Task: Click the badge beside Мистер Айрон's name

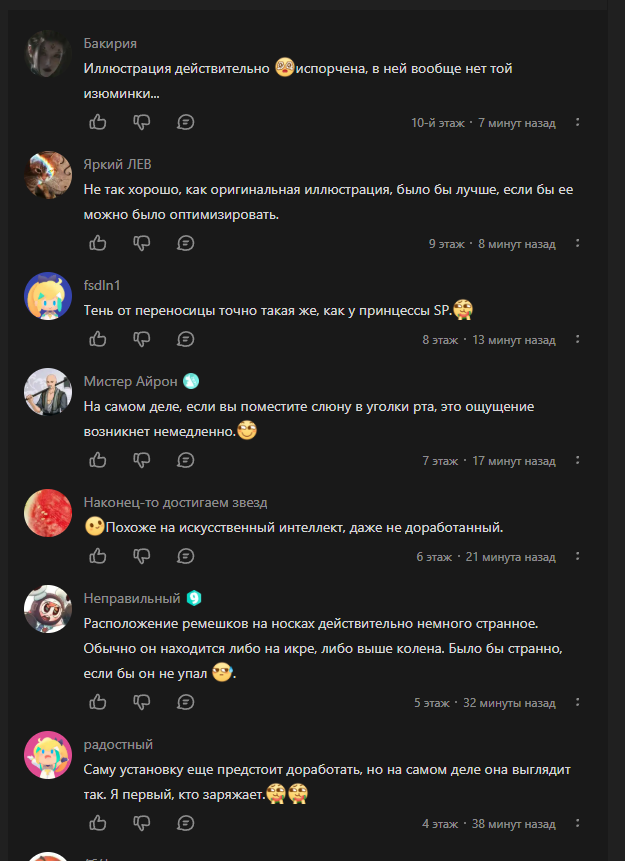Action: coord(191,381)
